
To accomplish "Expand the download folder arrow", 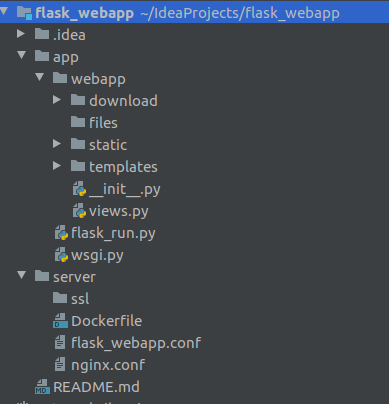I will pyautogui.click(x=57, y=99).
